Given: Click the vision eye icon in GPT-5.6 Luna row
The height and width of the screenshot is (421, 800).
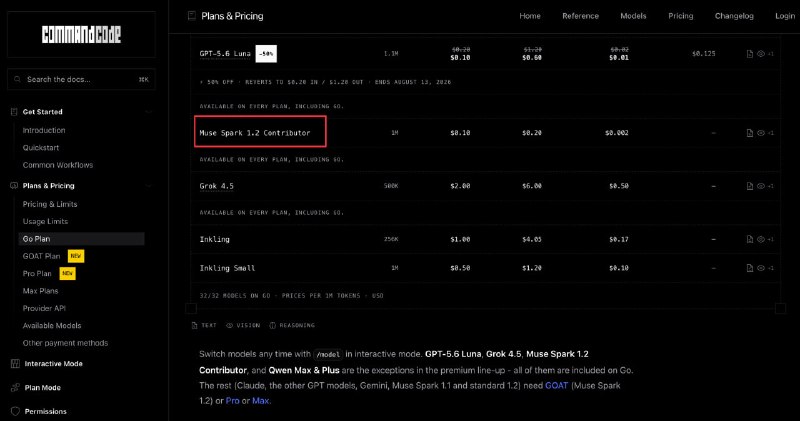Looking at the screenshot, I should point(761,54).
